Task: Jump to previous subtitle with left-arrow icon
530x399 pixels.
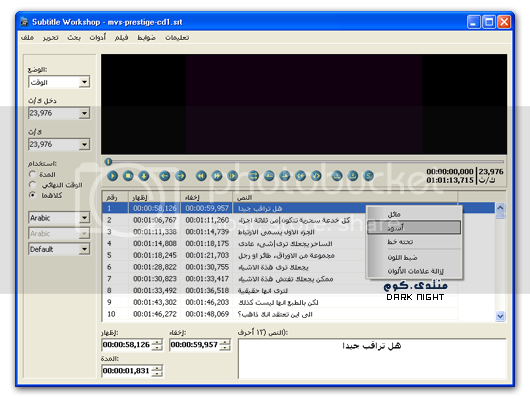Action: 165,176
